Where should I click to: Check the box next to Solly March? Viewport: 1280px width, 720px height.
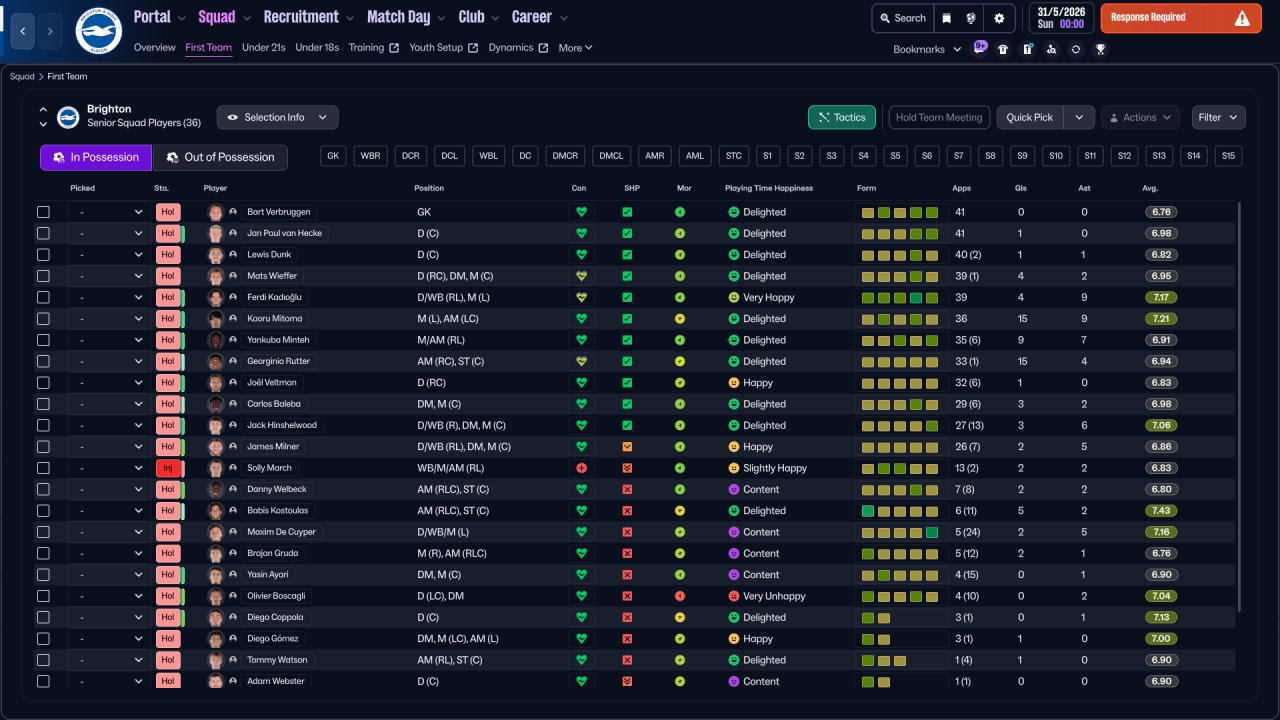43,468
